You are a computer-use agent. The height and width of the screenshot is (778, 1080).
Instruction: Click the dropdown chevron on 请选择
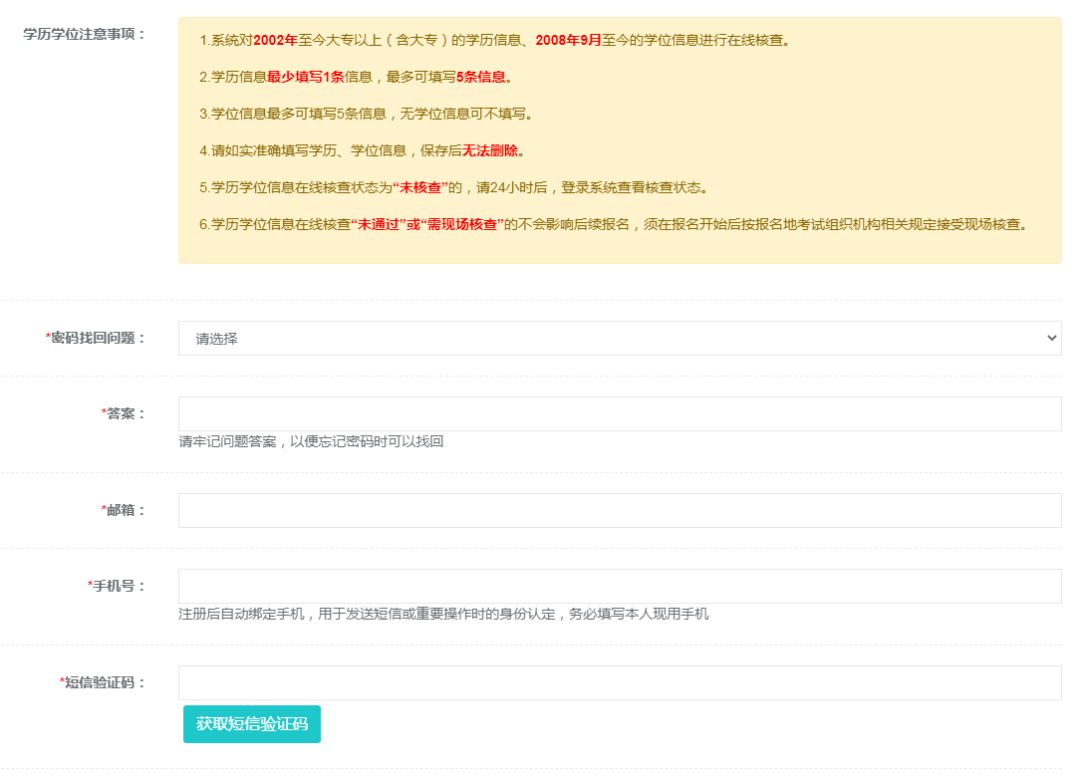pyautogui.click(x=1050, y=338)
